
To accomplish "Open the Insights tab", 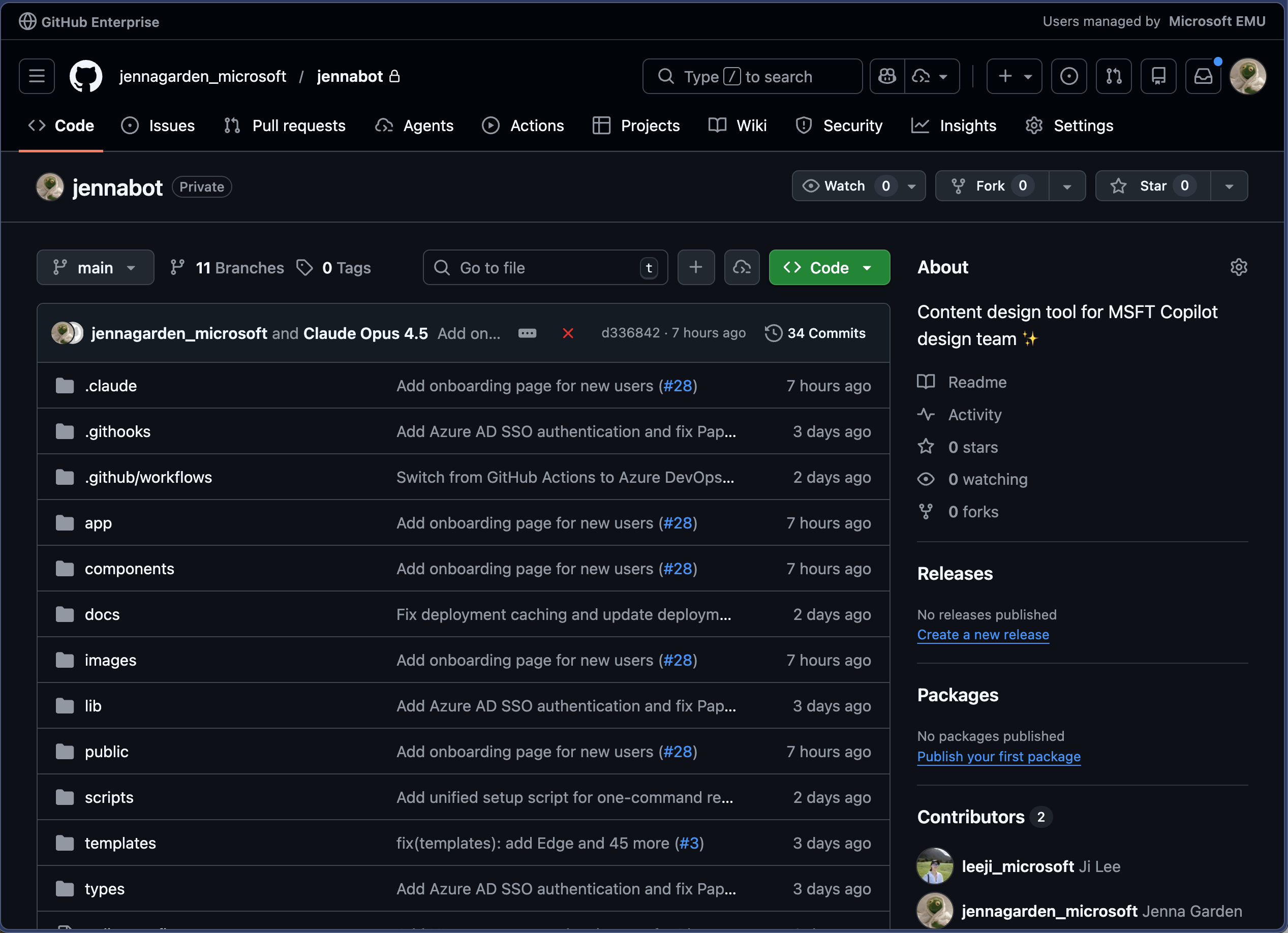I will pos(967,126).
